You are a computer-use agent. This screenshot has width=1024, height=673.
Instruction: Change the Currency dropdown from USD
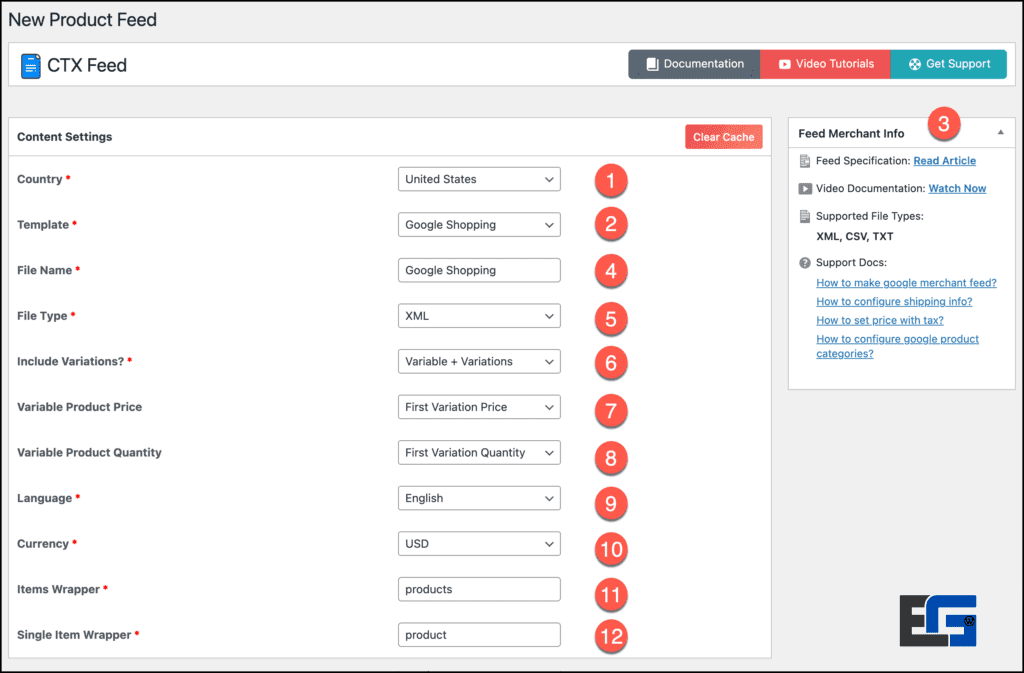(x=479, y=544)
